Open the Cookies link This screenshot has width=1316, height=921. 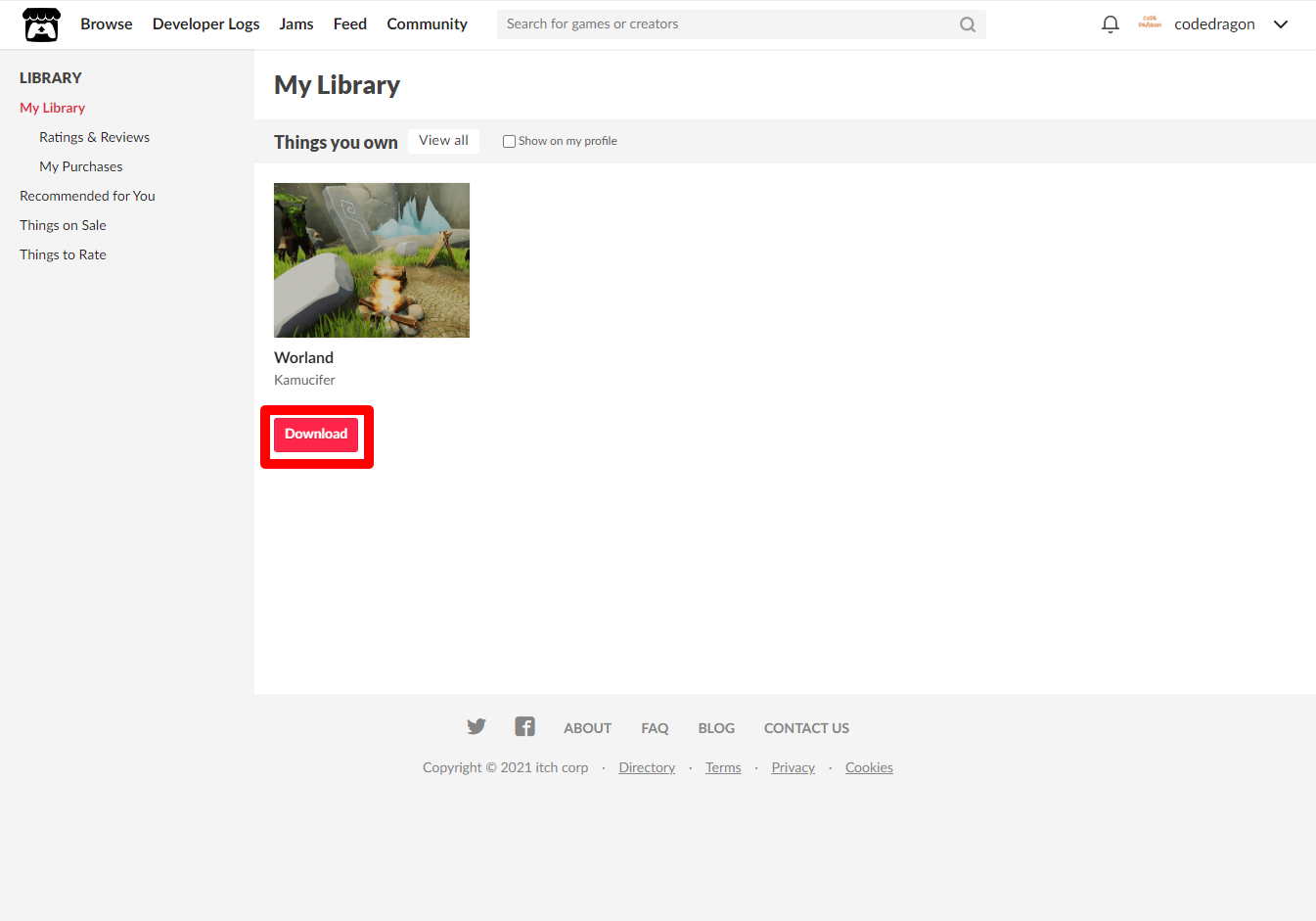(870, 767)
